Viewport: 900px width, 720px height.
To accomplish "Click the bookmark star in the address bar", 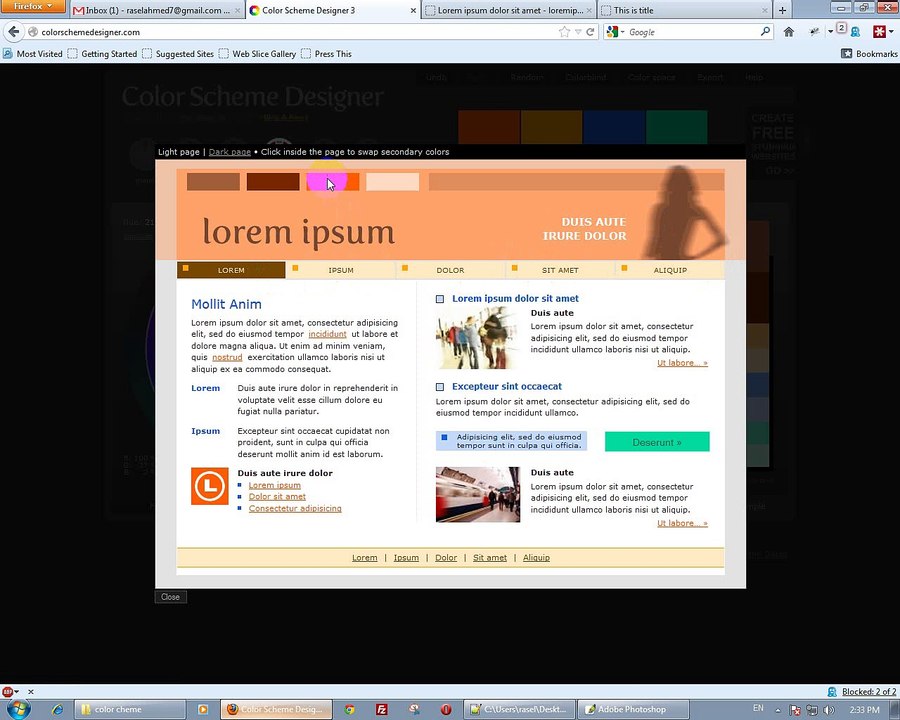I will [x=564, y=32].
